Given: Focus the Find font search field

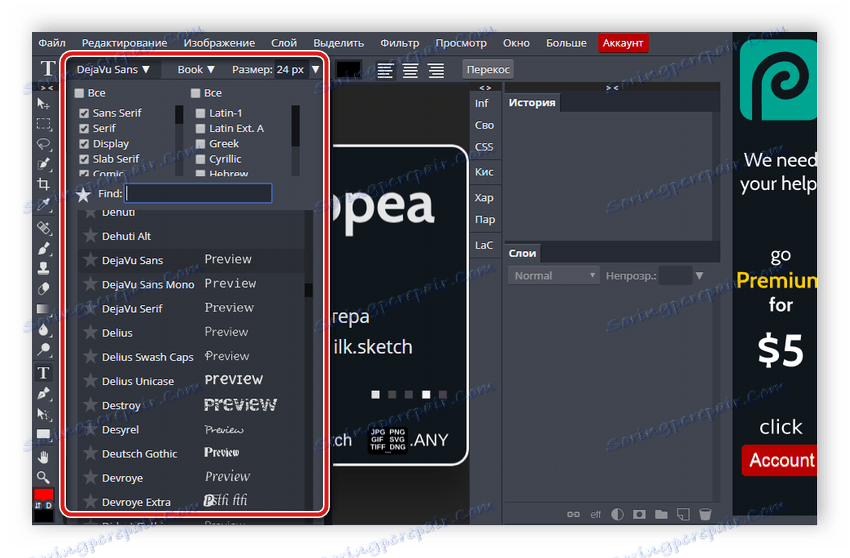Looking at the screenshot, I should tap(198, 193).
